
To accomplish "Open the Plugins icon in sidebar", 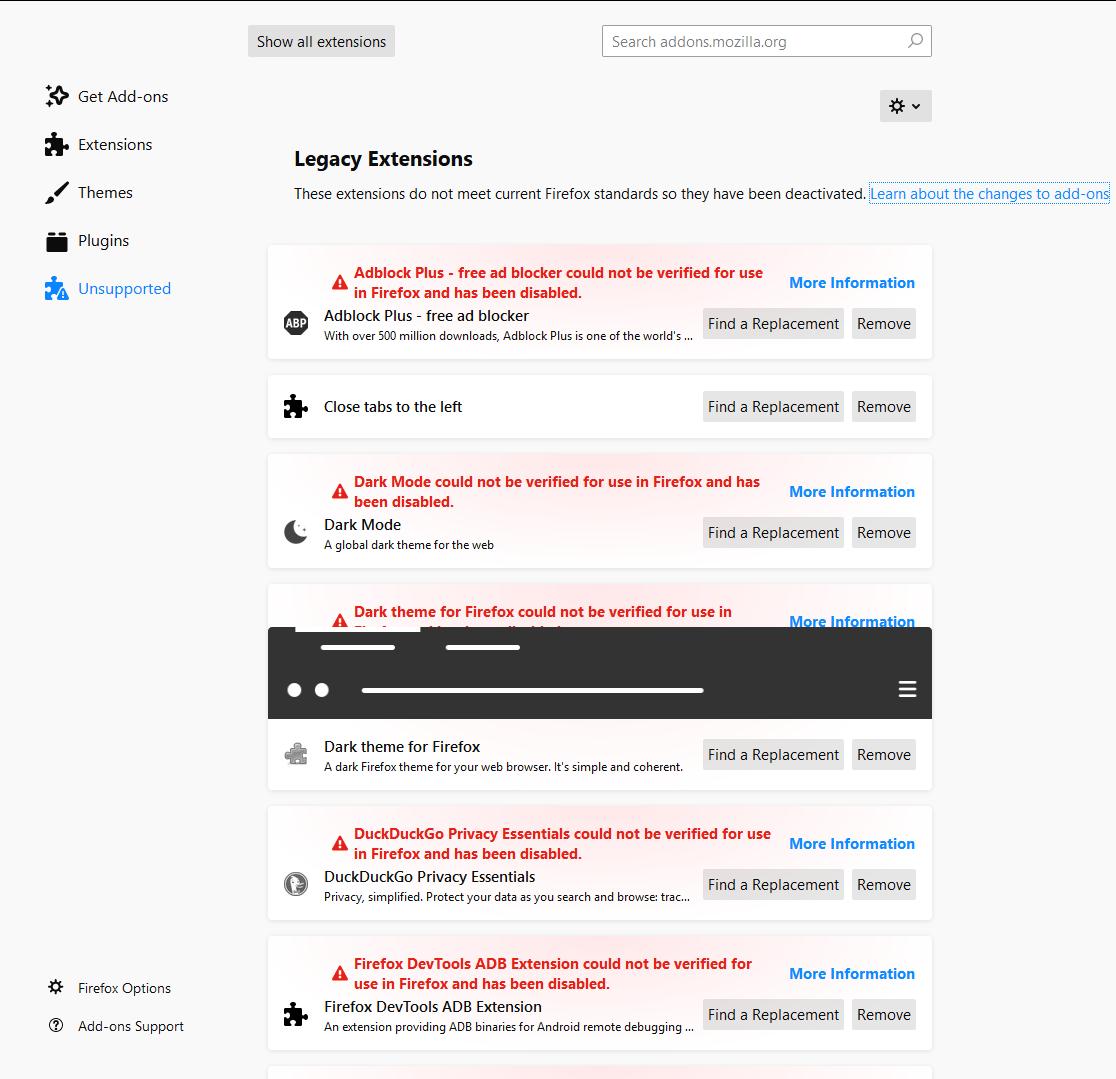I will [56, 240].
